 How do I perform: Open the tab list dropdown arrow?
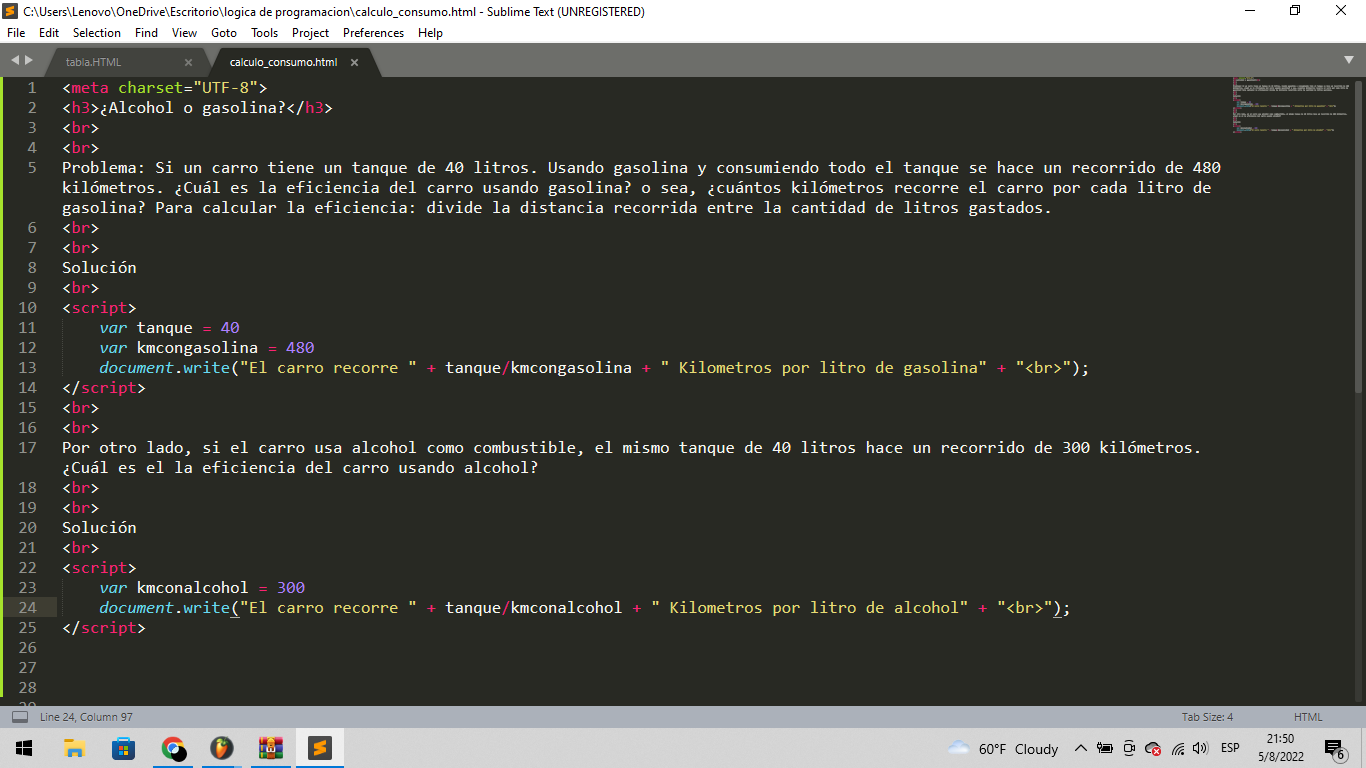(1349, 61)
